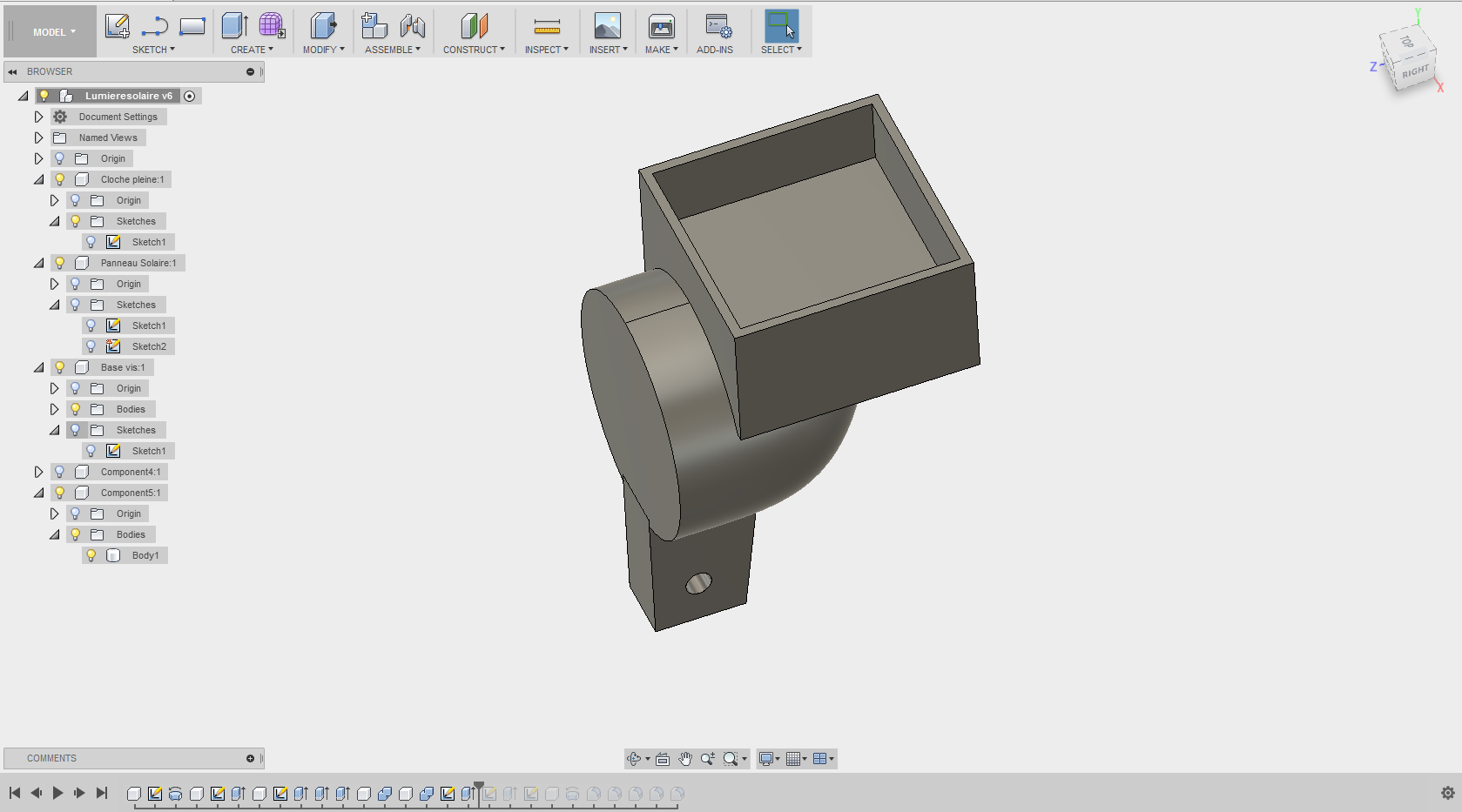Image resolution: width=1462 pixels, height=812 pixels.
Task: Step timeline back one feature
Action: [x=36, y=793]
